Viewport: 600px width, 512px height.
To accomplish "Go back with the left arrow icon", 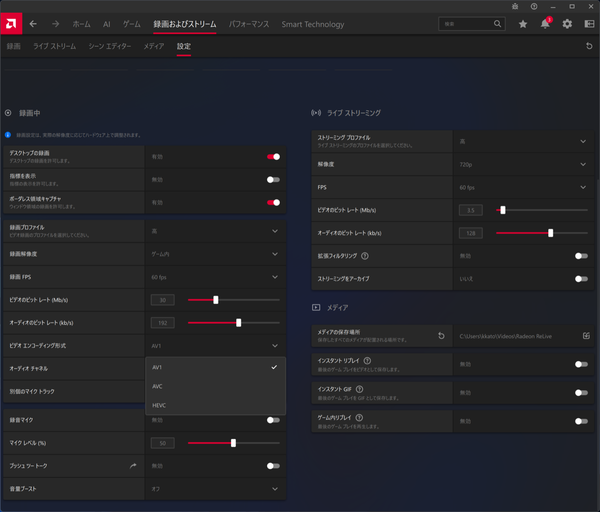I will 33,24.
